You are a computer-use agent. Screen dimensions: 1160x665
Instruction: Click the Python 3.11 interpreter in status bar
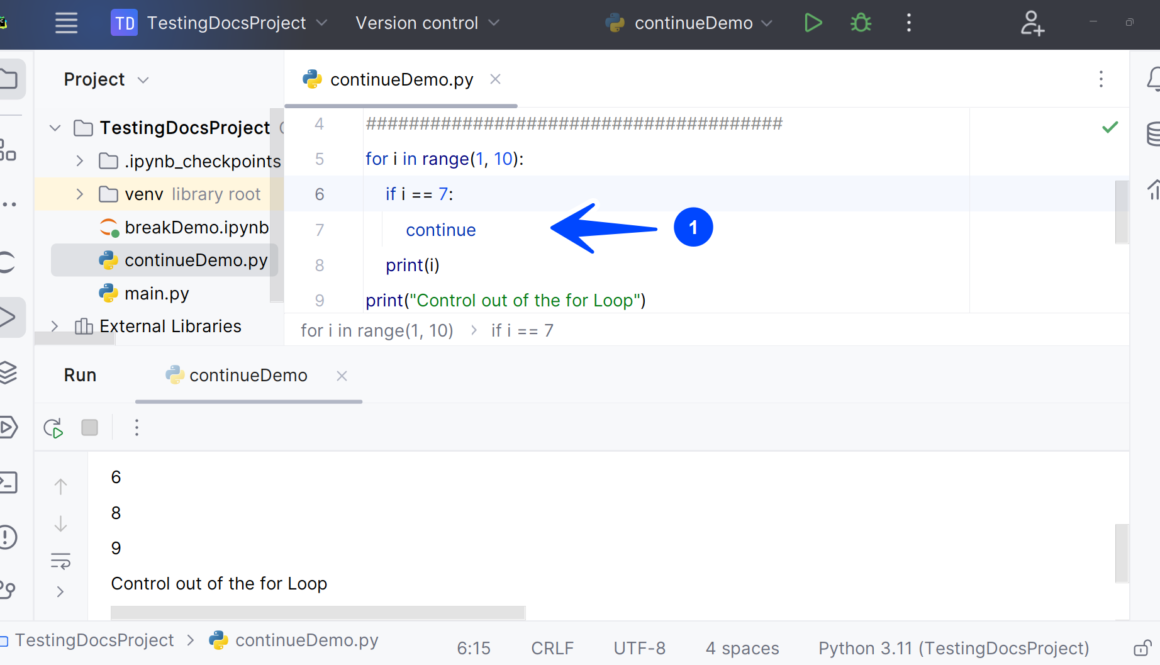point(953,648)
